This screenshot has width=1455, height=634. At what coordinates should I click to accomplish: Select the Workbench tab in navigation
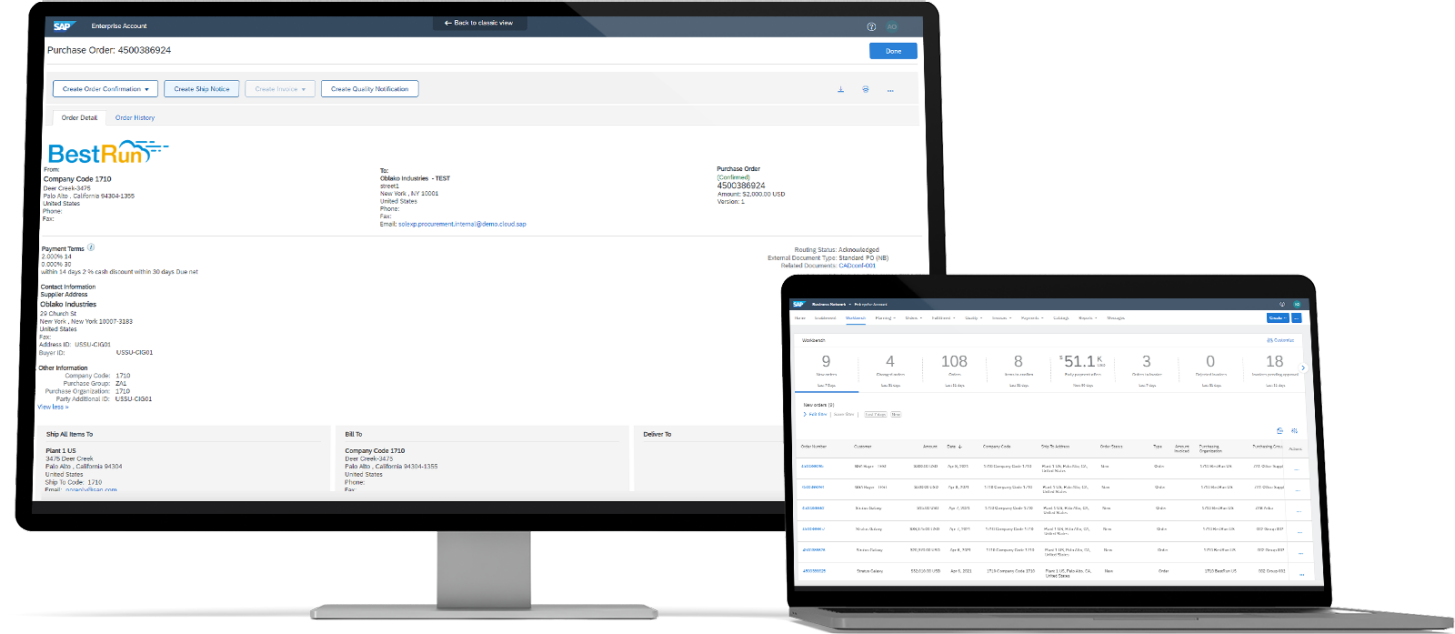855,318
